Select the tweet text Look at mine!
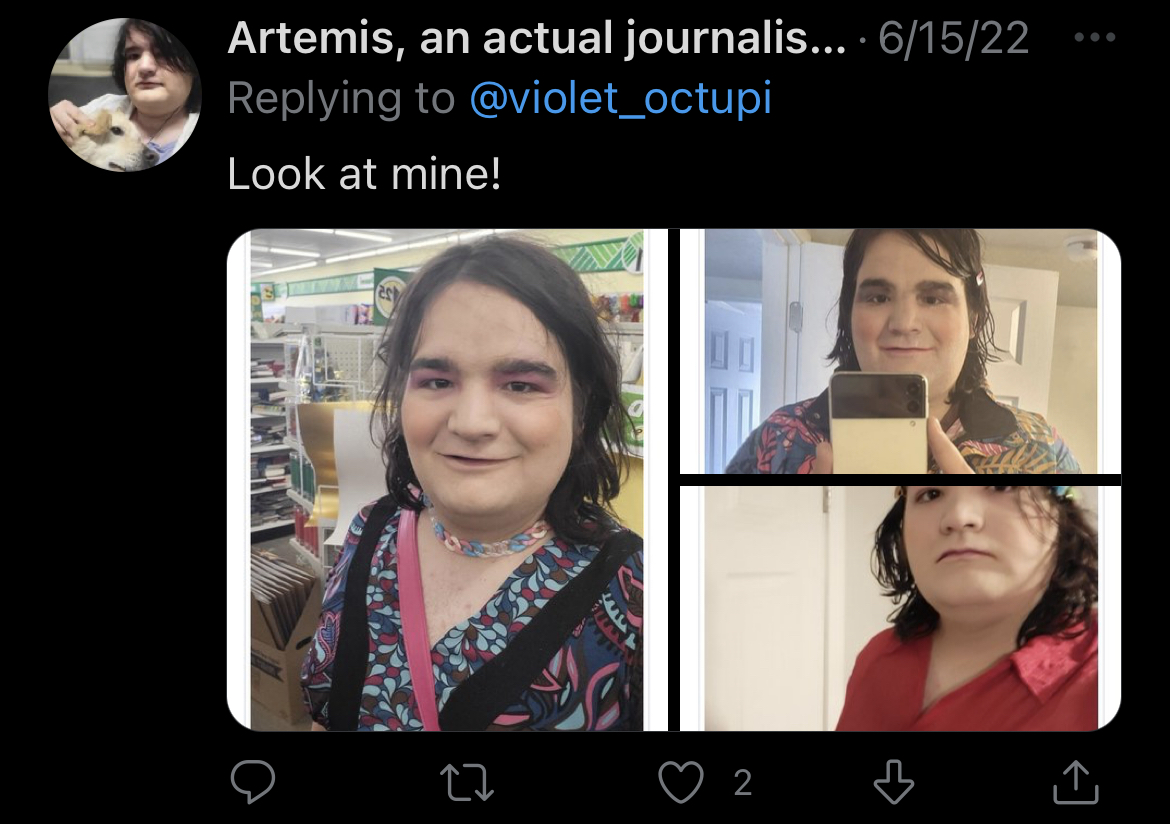1170x824 pixels. (x=364, y=175)
